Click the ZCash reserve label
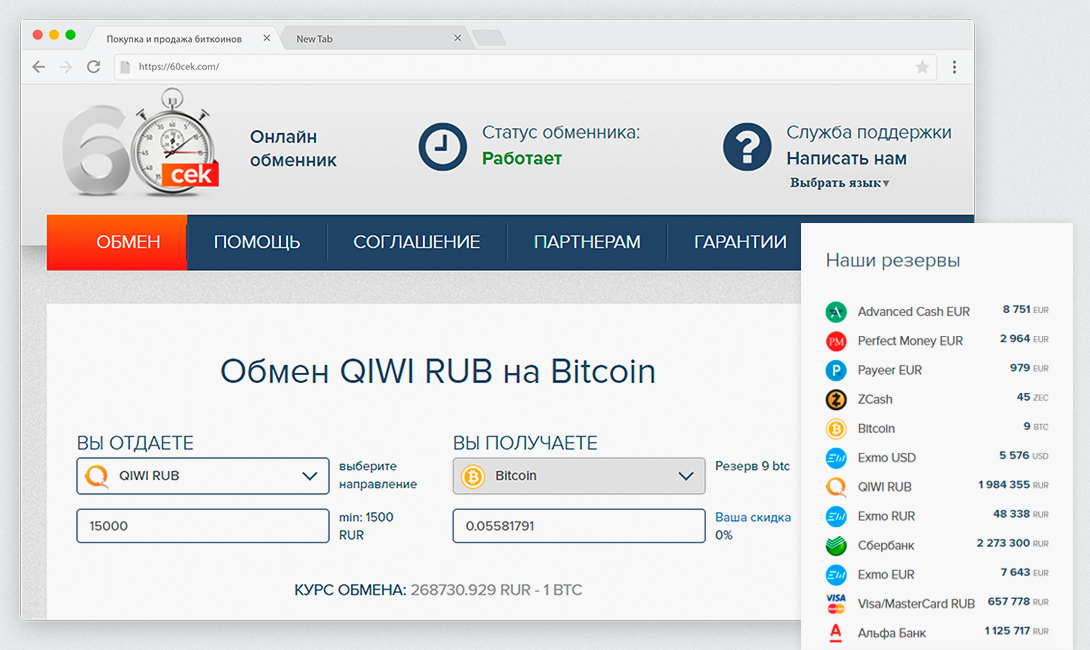 (875, 399)
